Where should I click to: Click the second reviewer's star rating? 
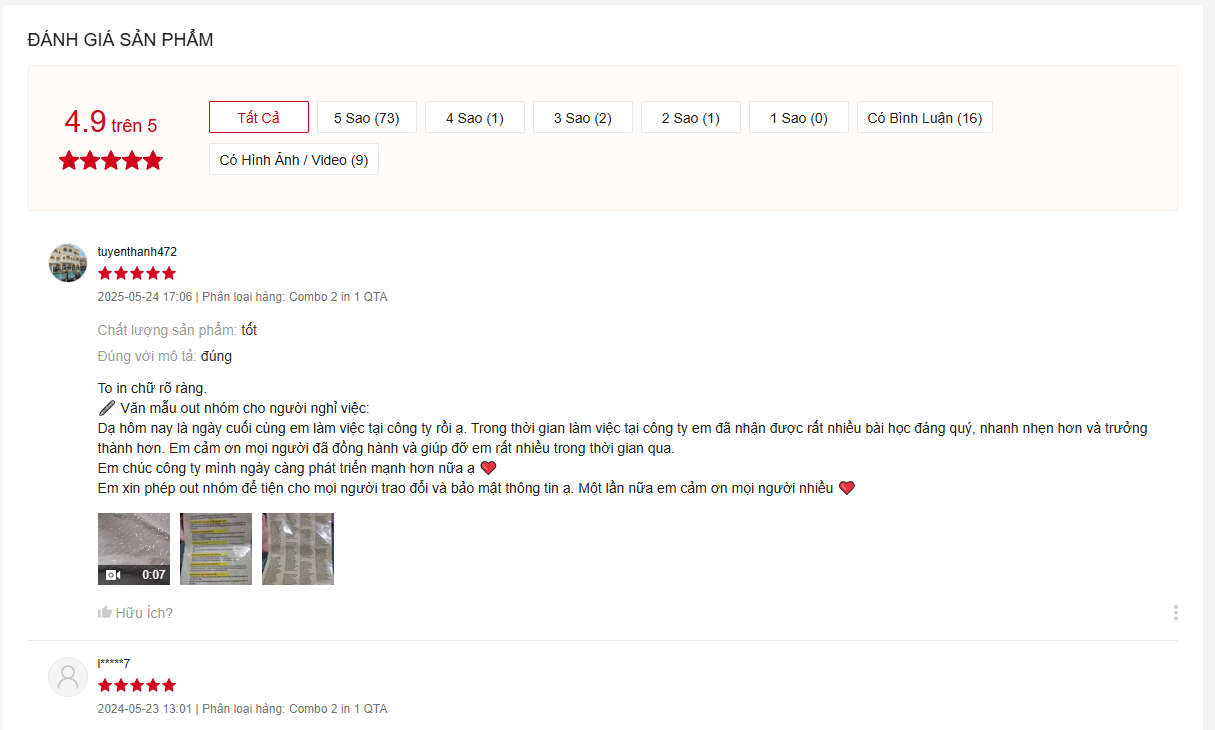(x=137, y=685)
